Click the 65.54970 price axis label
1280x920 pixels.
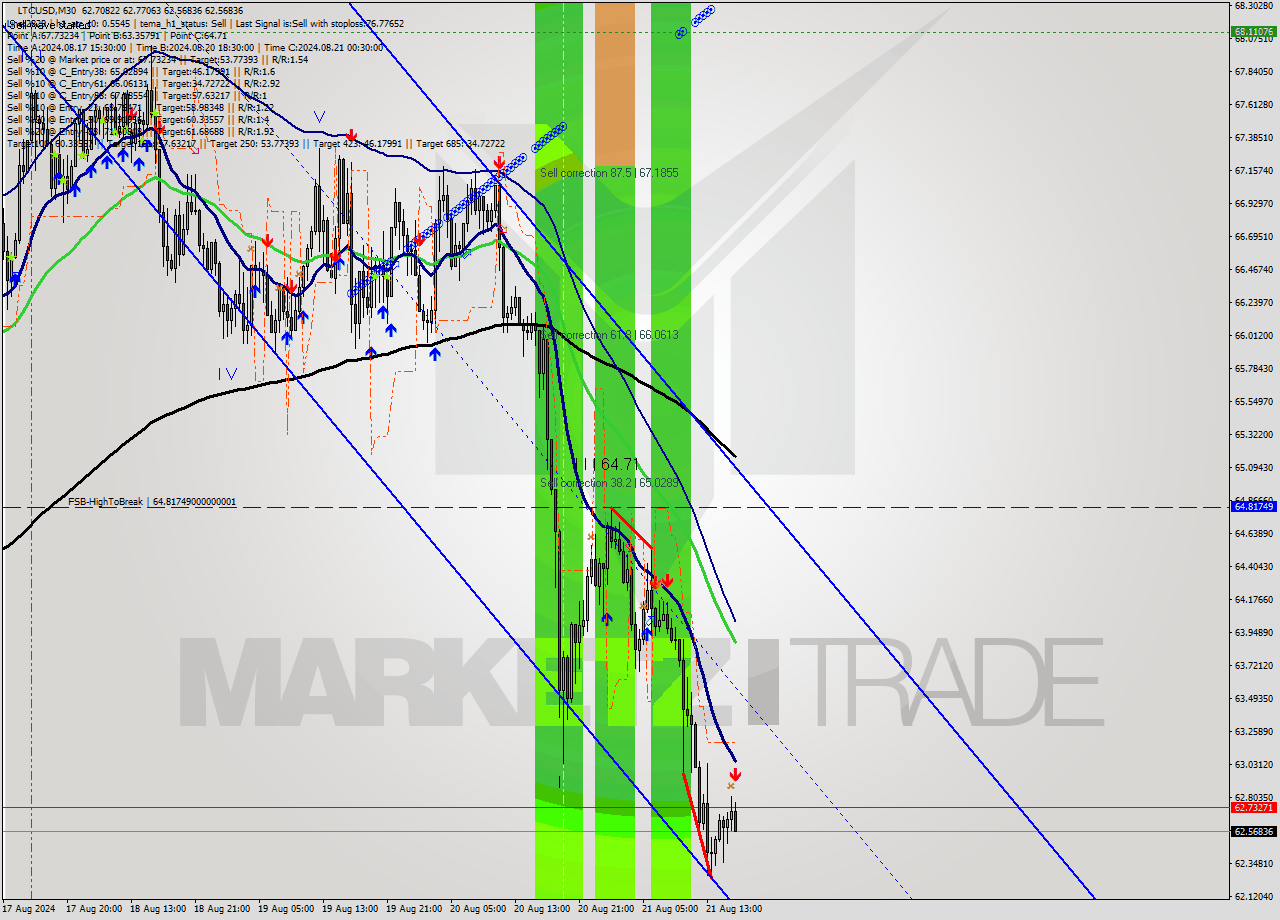[x=1253, y=402]
